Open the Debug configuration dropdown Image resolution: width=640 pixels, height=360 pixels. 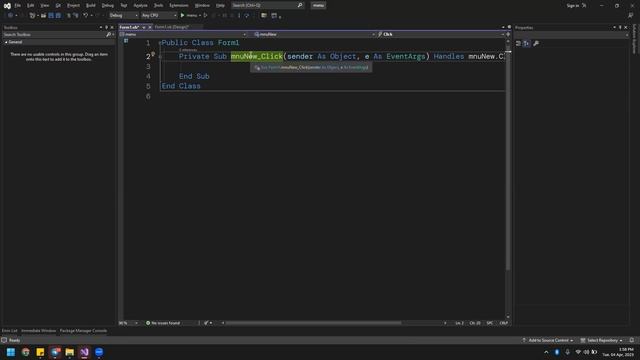tap(123, 16)
